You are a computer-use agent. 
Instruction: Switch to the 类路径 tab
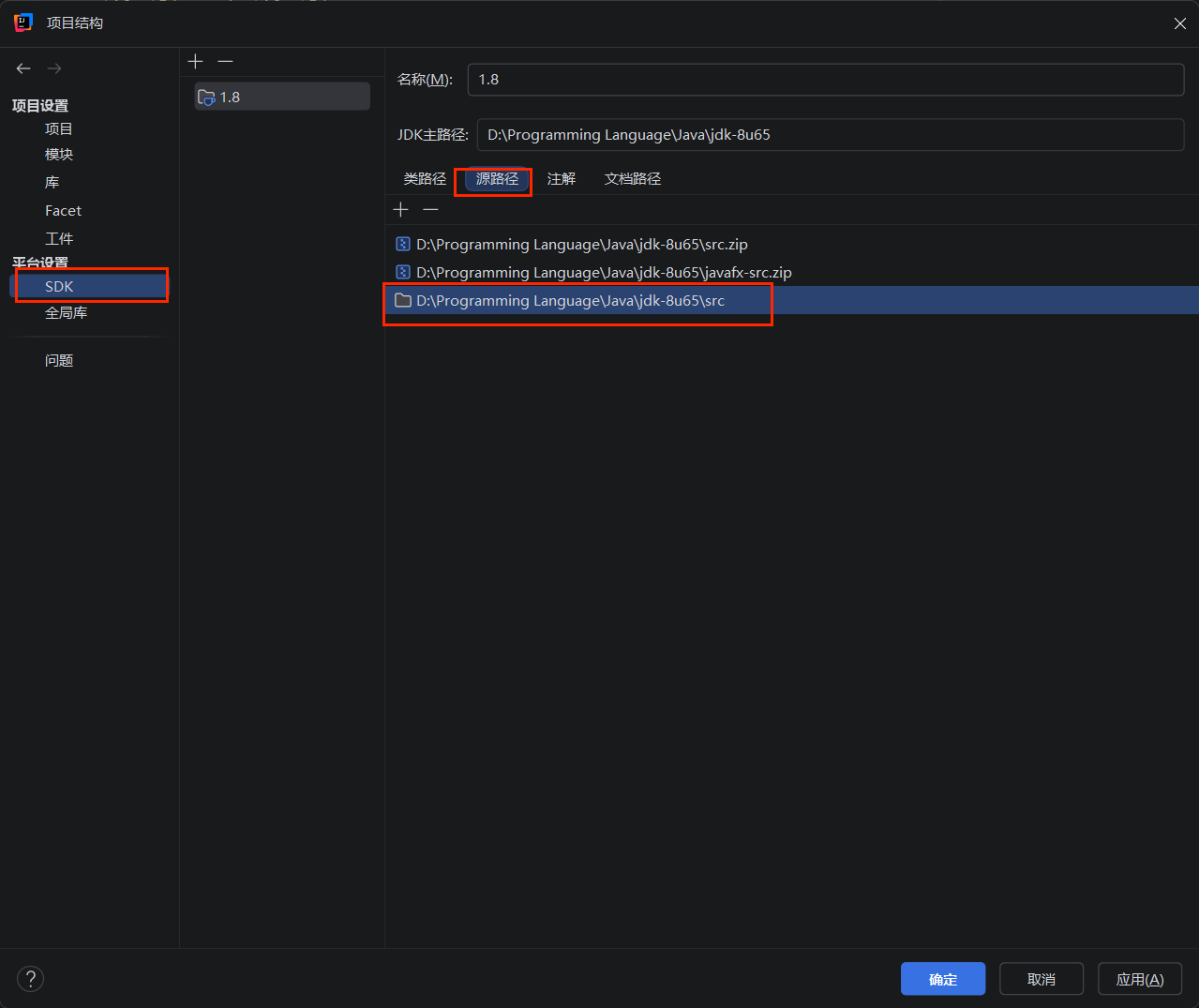[425, 178]
